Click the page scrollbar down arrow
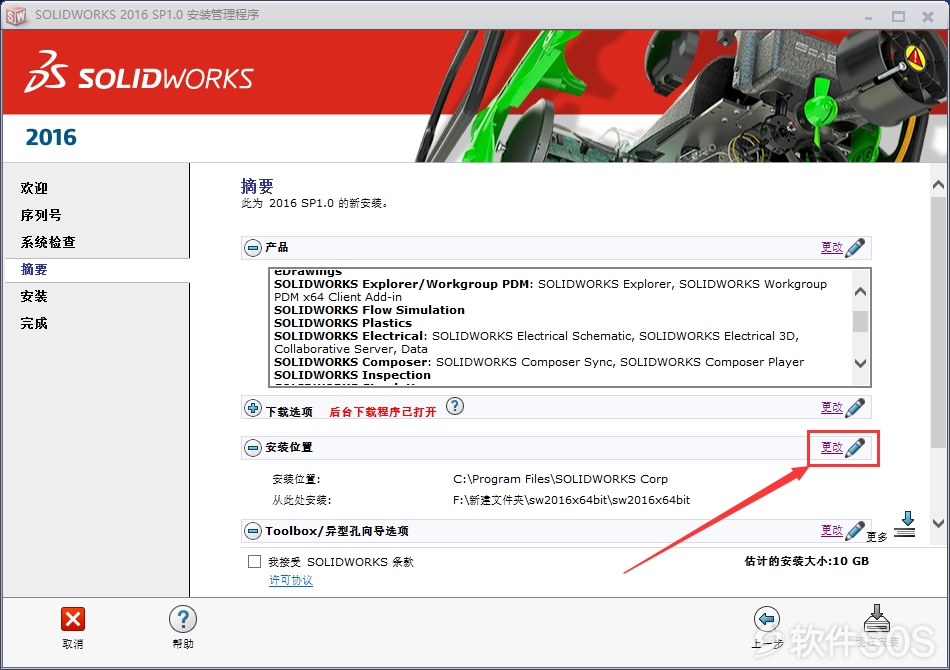This screenshot has width=950, height=670. click(x=938, y=523)
